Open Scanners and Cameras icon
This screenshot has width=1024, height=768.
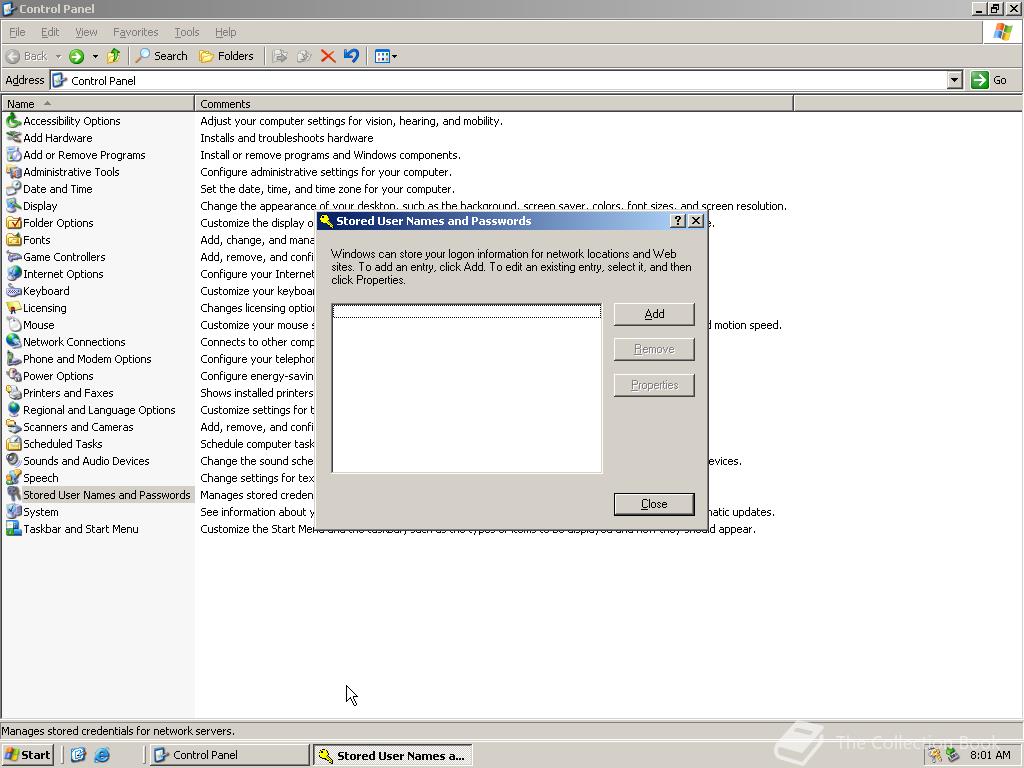pyautogui.click(x=14, y=426)
